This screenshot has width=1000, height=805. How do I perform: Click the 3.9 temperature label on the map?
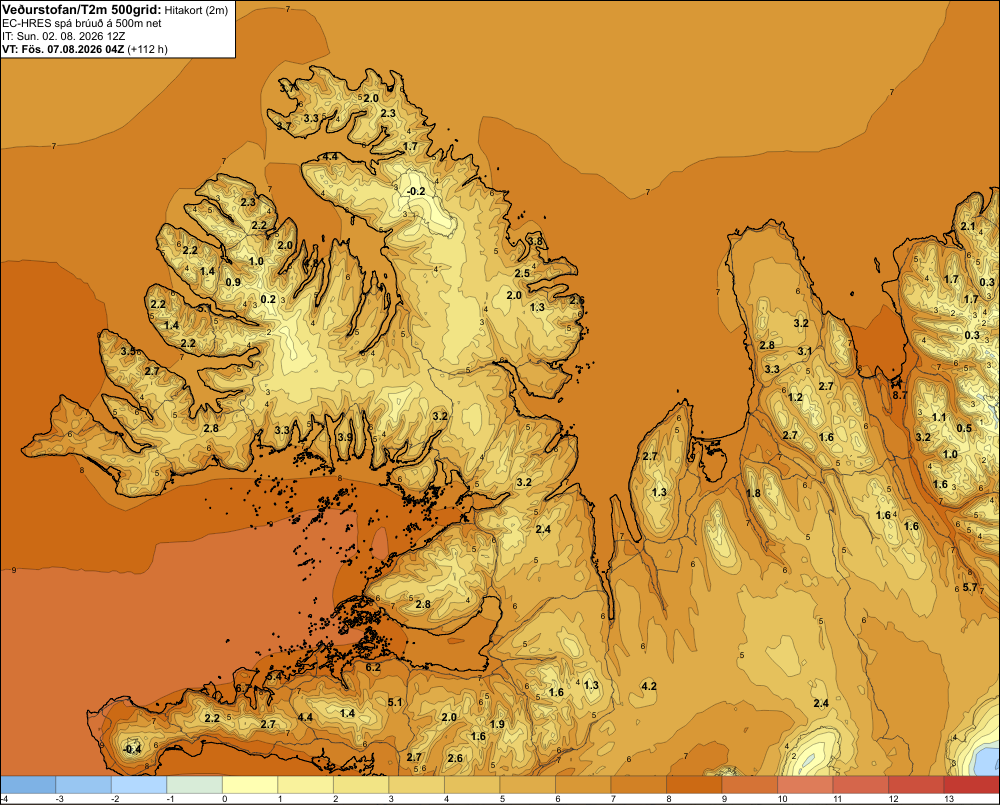345,437
